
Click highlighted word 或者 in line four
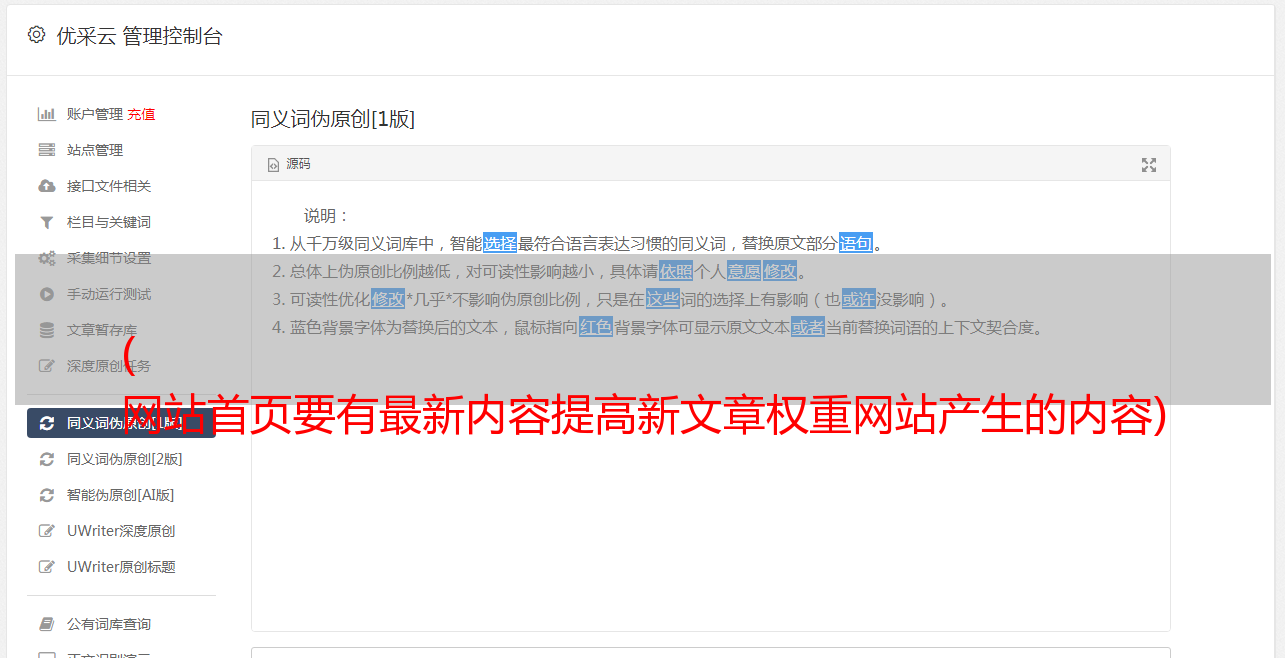pyautogui.click(x=808, y=327)
